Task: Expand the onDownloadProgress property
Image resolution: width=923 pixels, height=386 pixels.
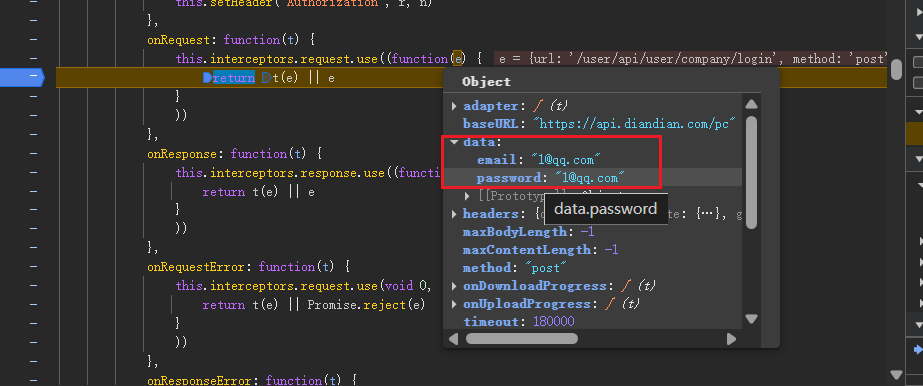Action: [x=454, y=286]
